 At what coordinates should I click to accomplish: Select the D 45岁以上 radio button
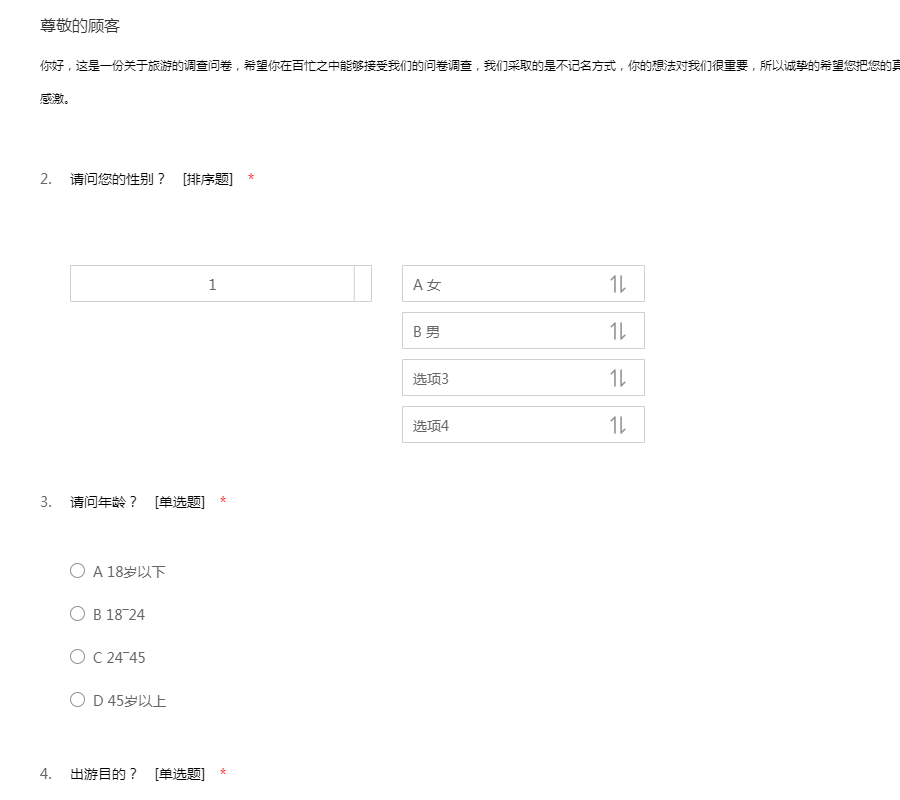[77, 700]
